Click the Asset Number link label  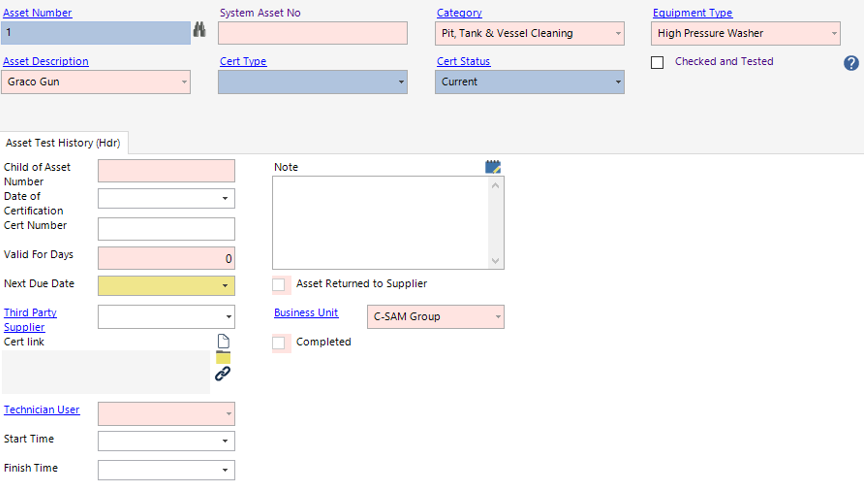[37, 13]
